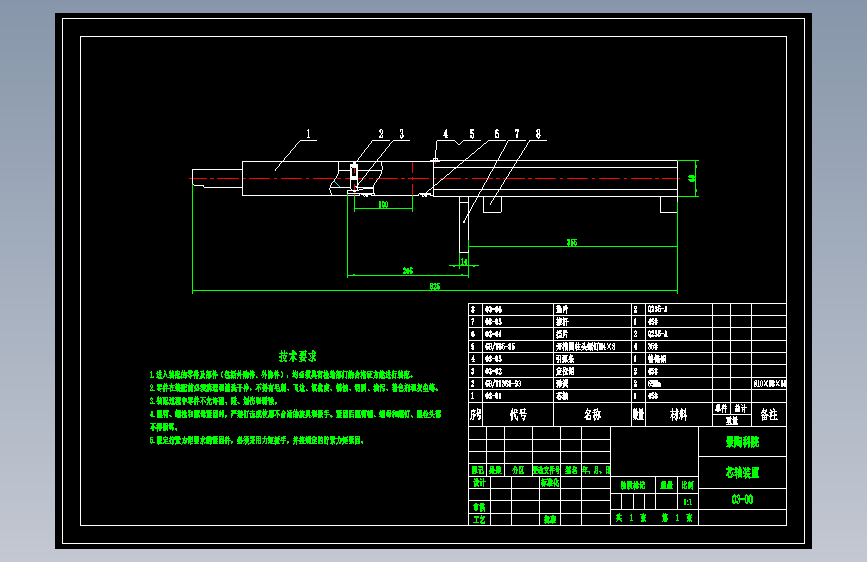Image resolution: width=867 pixels, height=562 pixels.
Task: Click balloon number 1 above the shaft drawing
Action: pyautogui.click(x=309, y=134)
